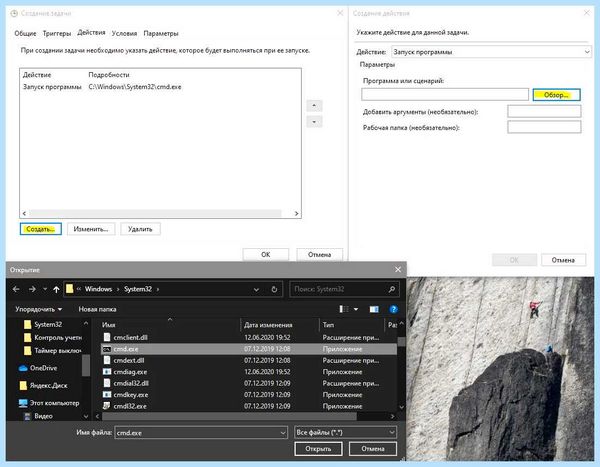
Task: Click the cmdiag.exe file icon
Action: [x=107, y=372]
